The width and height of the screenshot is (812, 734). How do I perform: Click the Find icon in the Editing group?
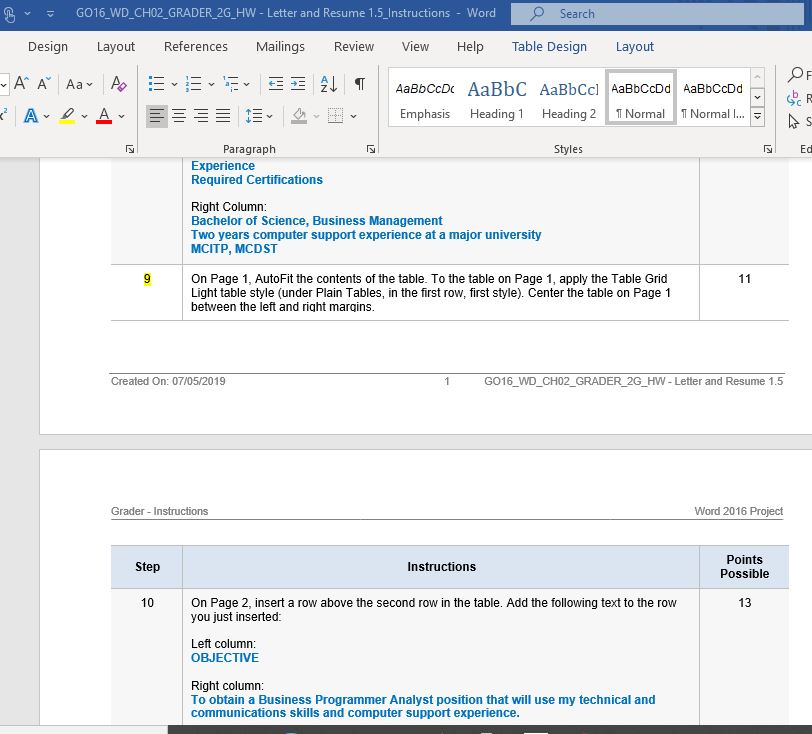pos(796,76)
